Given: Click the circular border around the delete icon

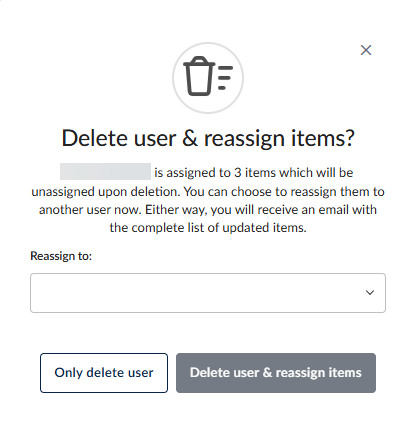Looking at the screenshot, I should click(208, 78).
